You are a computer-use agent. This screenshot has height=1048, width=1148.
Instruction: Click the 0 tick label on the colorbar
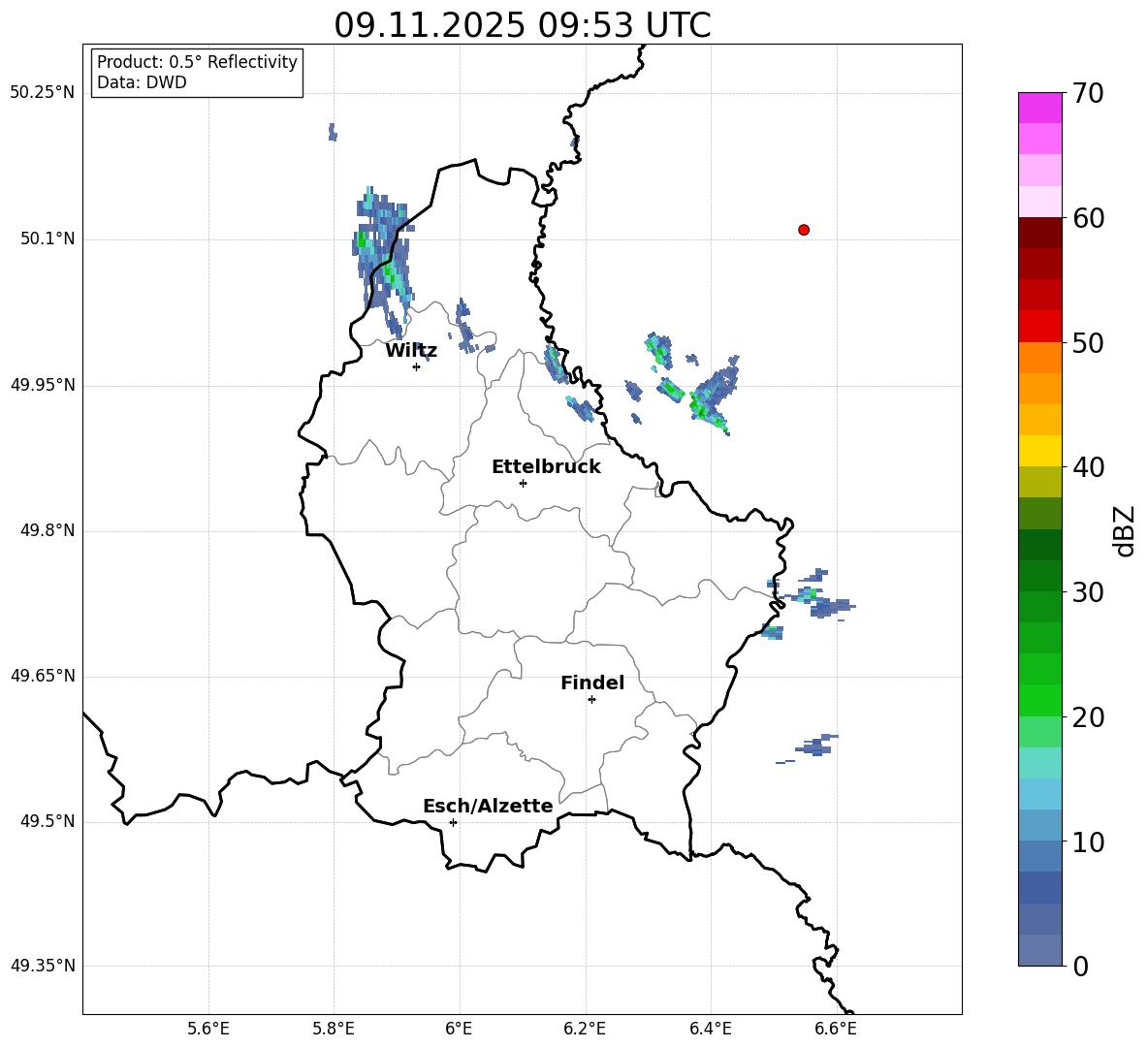(x=1080, y=966)
